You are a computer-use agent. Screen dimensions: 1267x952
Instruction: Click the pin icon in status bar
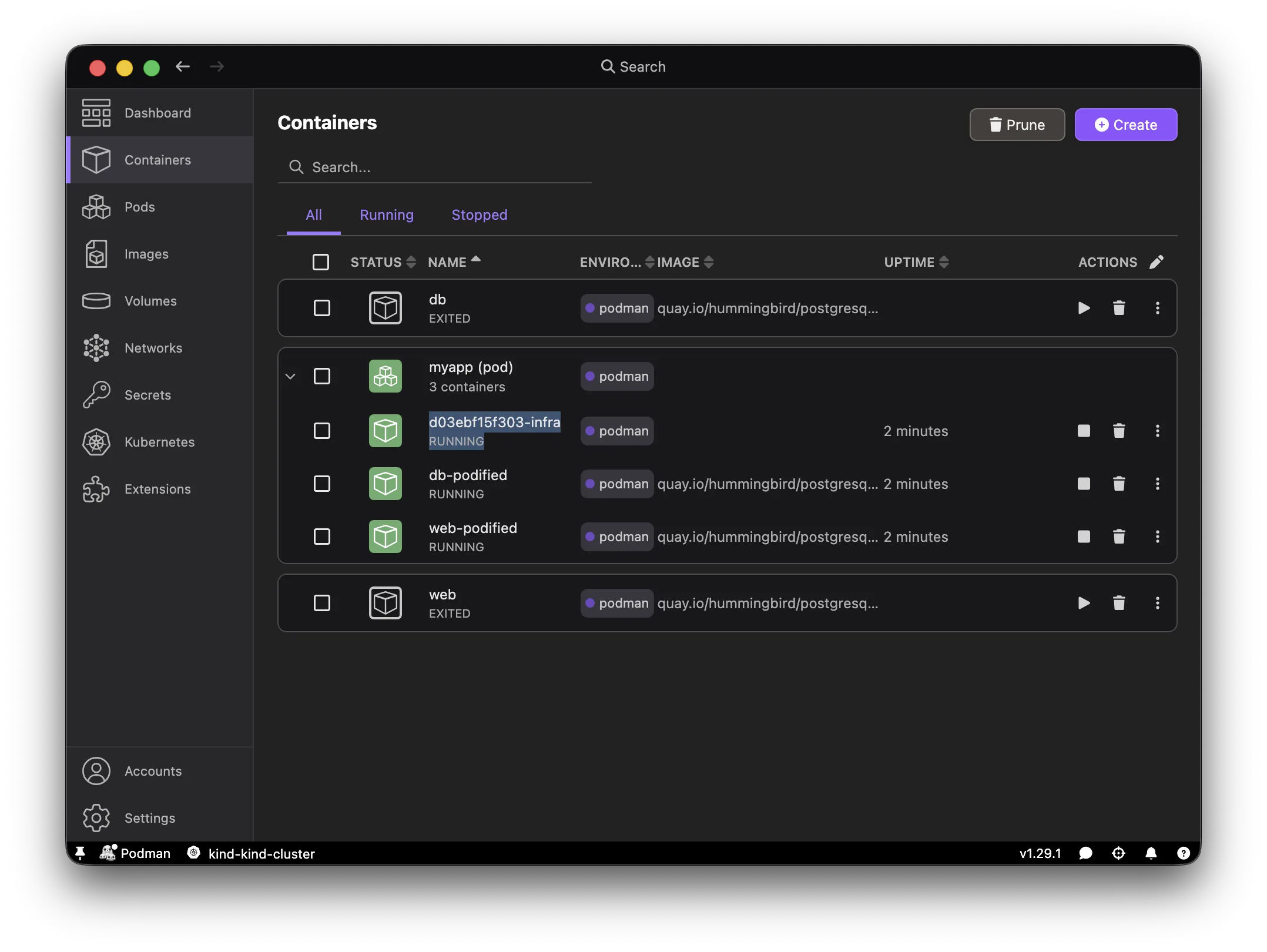click(x=81, y=853)
